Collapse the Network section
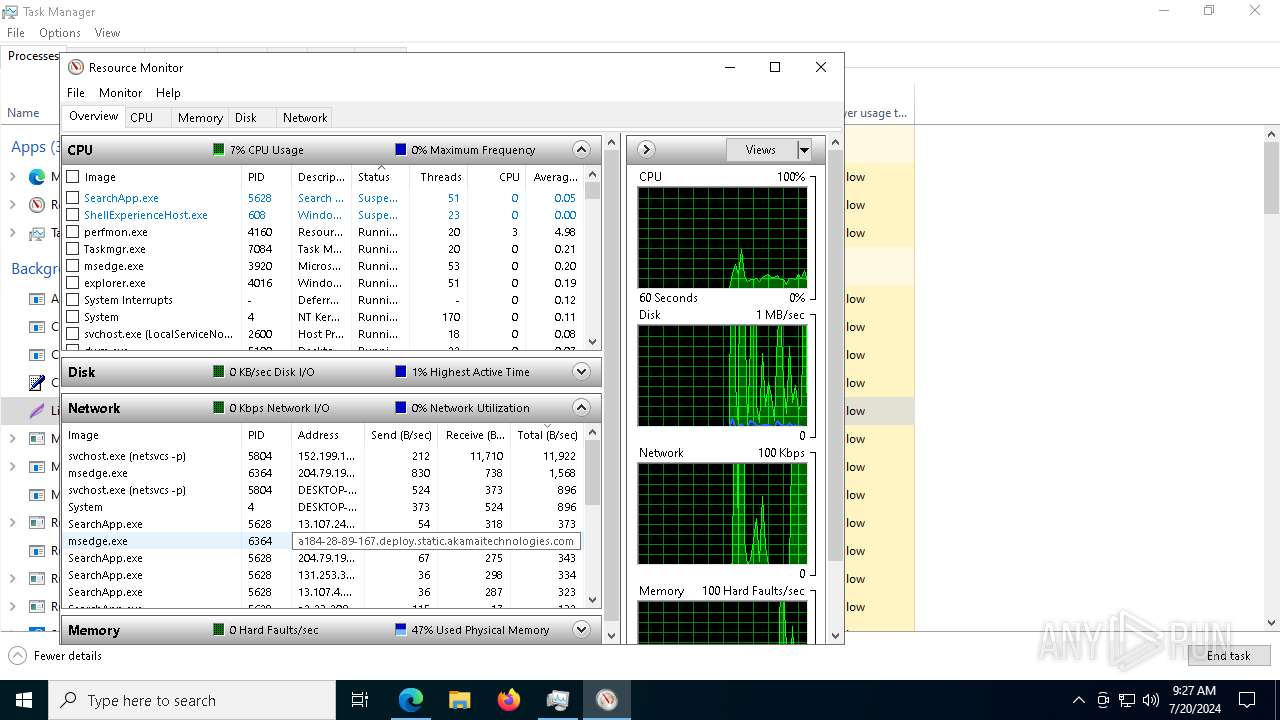Screen dimensions: 1280x720 (581, 408)
